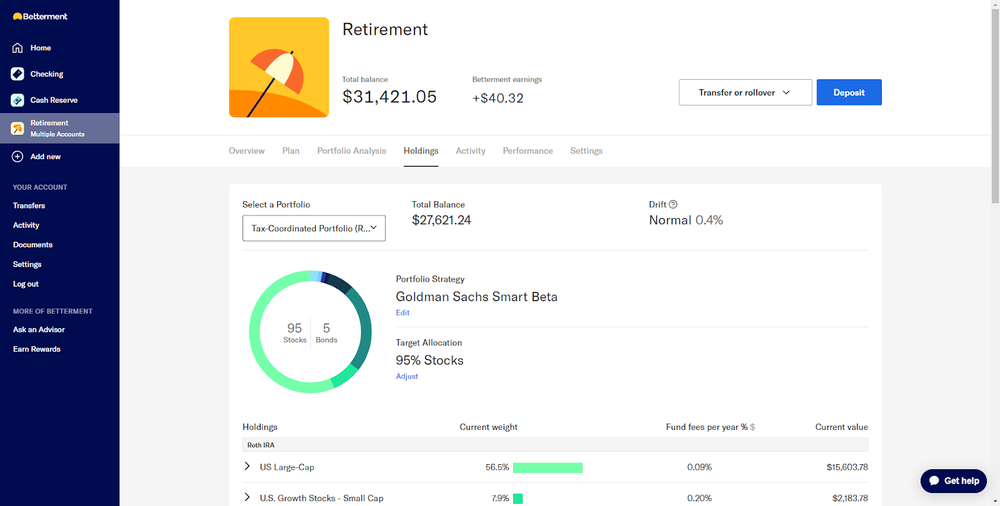Click the Get help chat bubble icon
Screen dimensions: 1000x506
(934, 481)
